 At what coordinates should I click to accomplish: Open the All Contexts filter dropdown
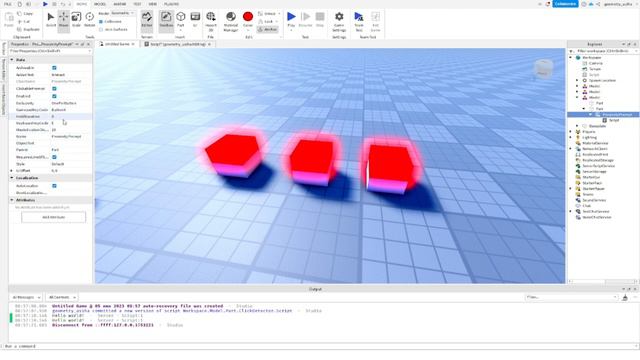[x=62, y=298]
